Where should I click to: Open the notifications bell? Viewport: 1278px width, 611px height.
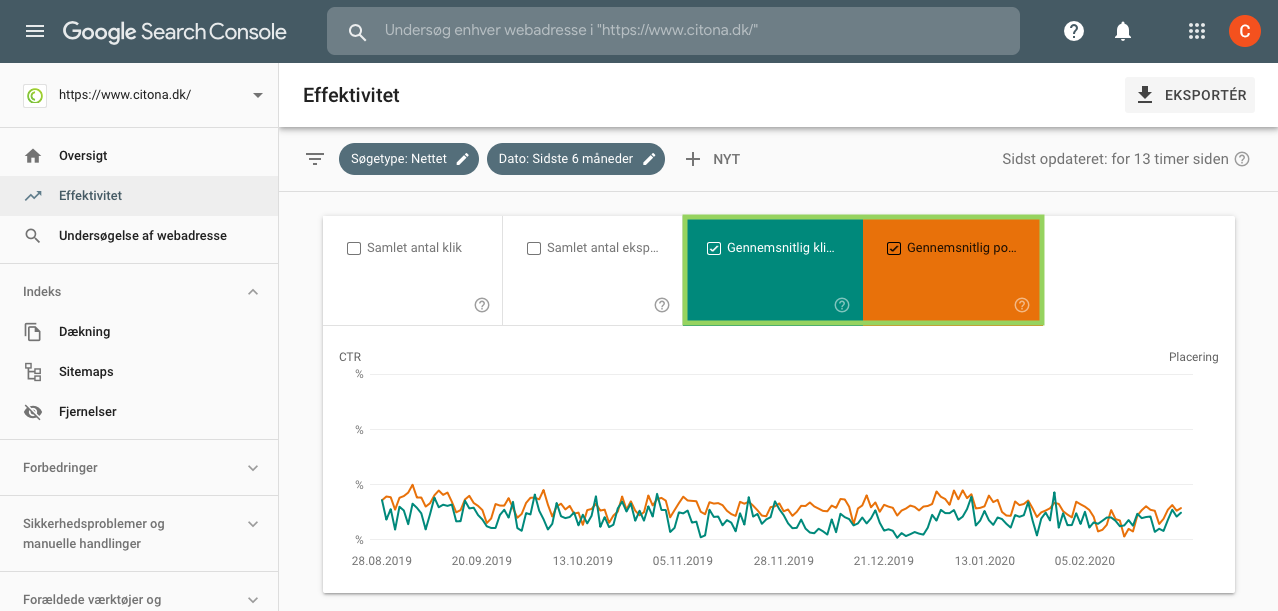click(x=1123, y=31)
